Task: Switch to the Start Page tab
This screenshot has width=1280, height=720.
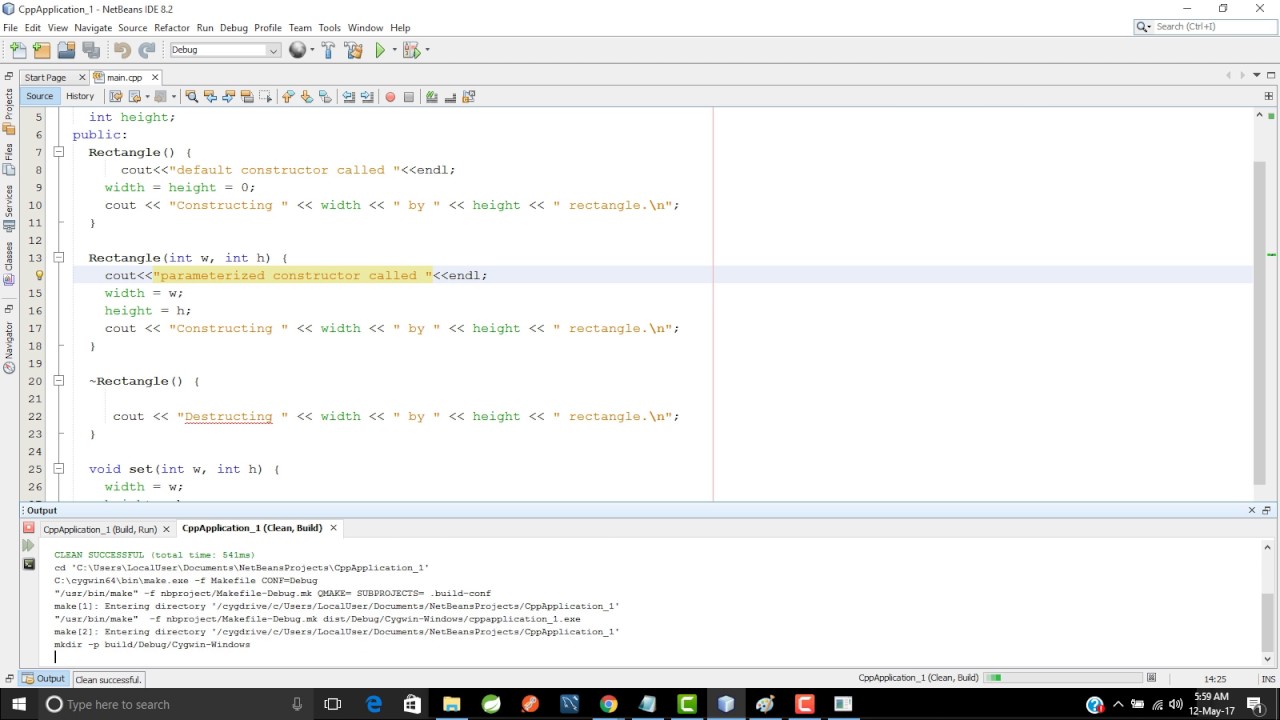Action: (45, 77)
